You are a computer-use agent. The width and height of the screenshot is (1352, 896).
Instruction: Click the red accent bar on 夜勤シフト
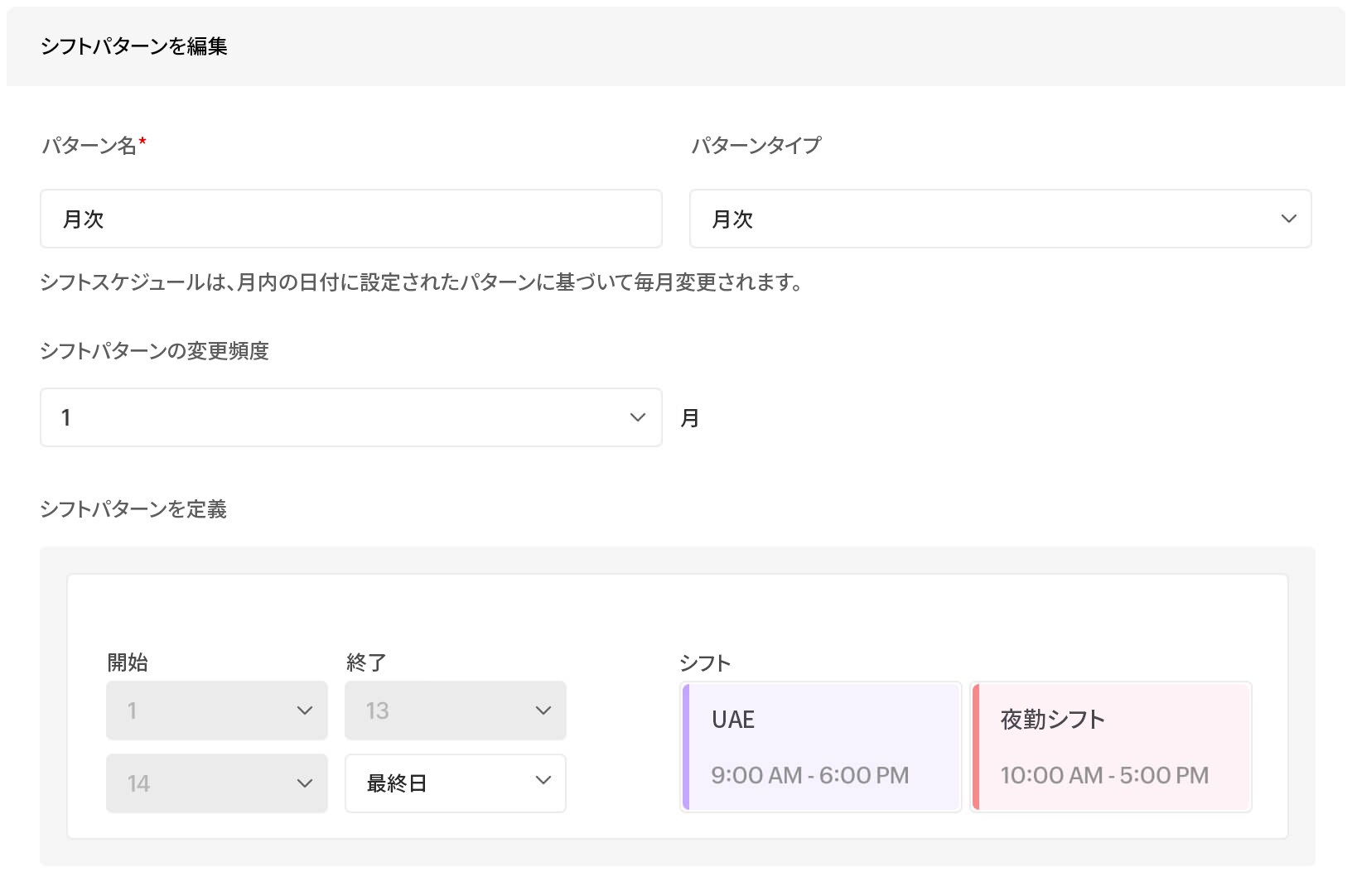point(976,746)
